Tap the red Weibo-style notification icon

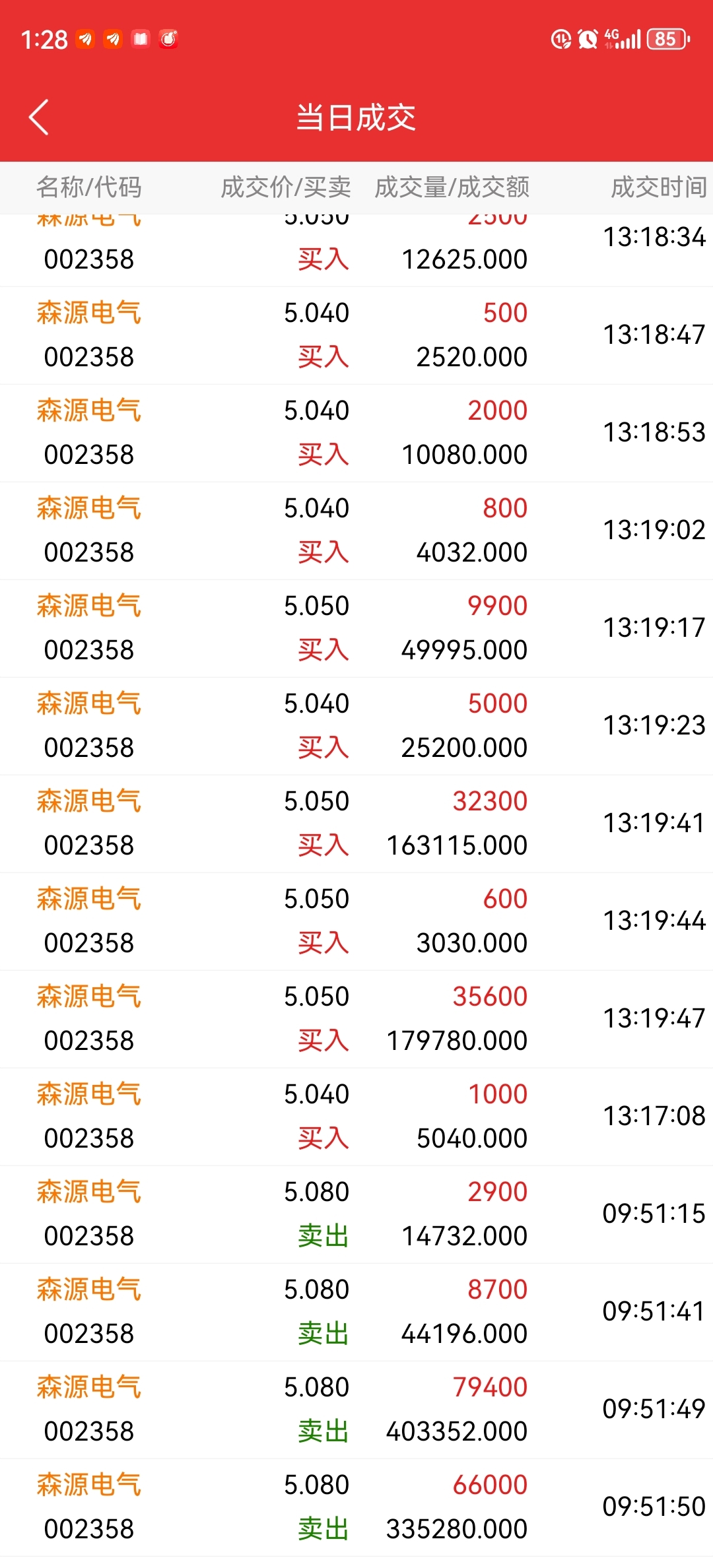[168, 39]
